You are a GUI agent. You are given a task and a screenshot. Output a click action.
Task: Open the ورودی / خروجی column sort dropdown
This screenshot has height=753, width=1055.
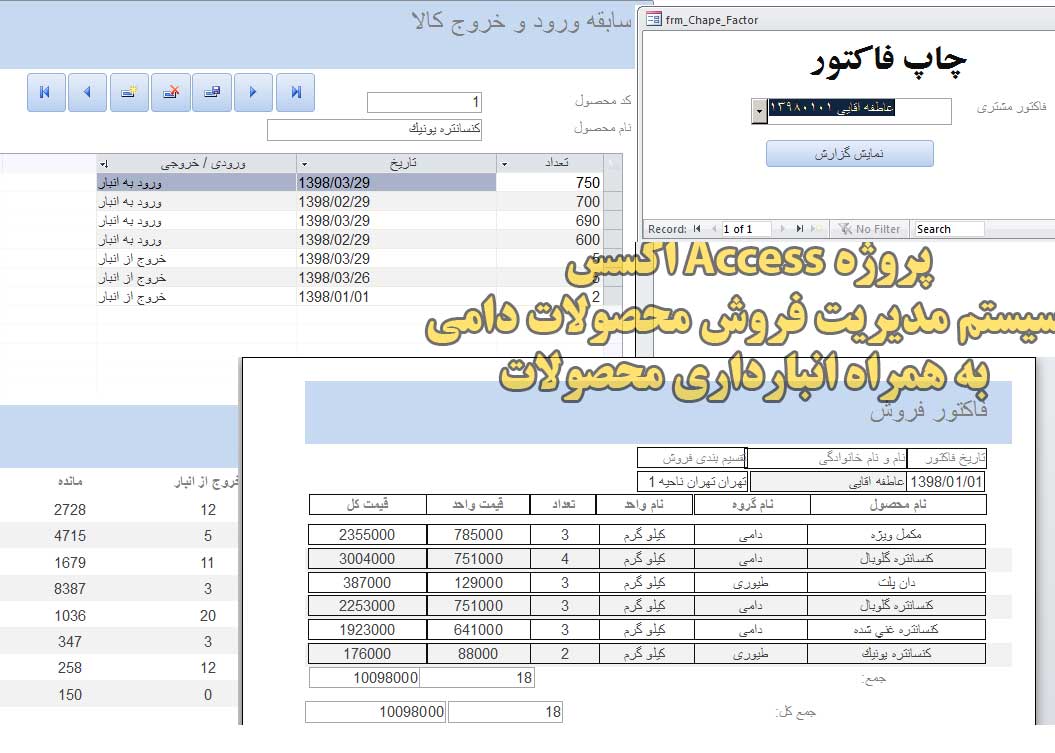pyautogui.click(x=104, y=163)
